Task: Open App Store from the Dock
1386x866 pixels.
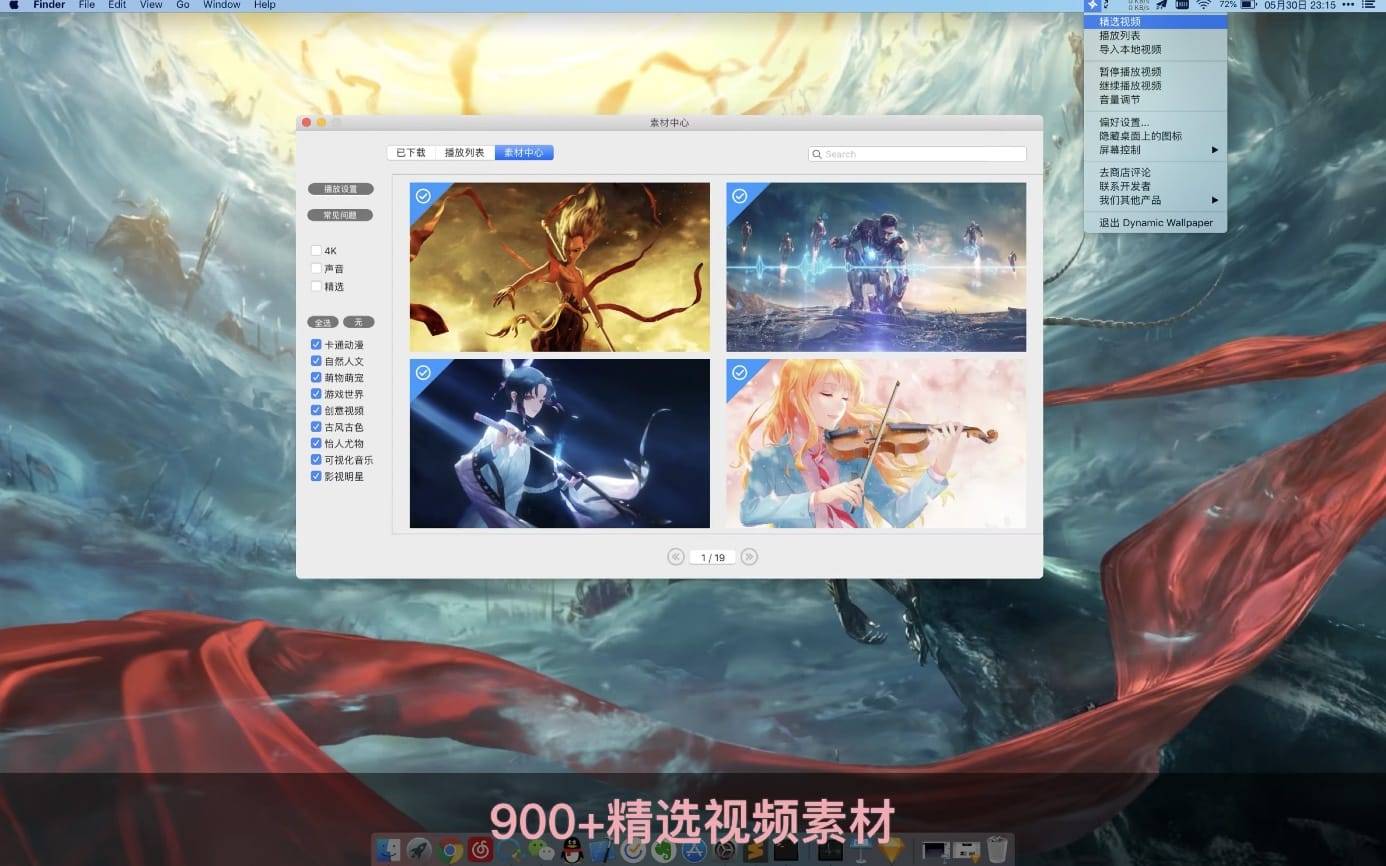Action: (694, 850)
